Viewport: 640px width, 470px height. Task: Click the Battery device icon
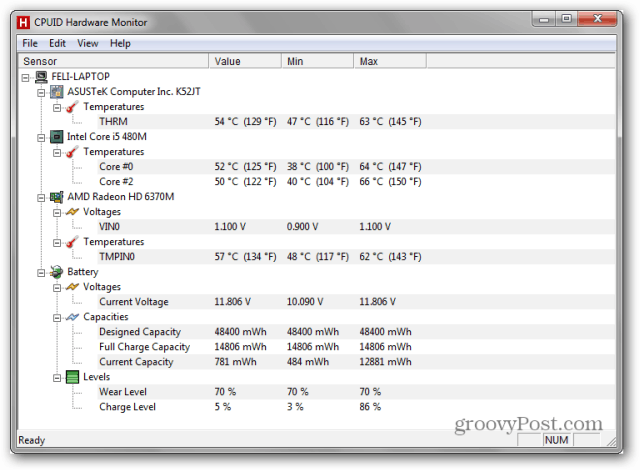point(57,272)
